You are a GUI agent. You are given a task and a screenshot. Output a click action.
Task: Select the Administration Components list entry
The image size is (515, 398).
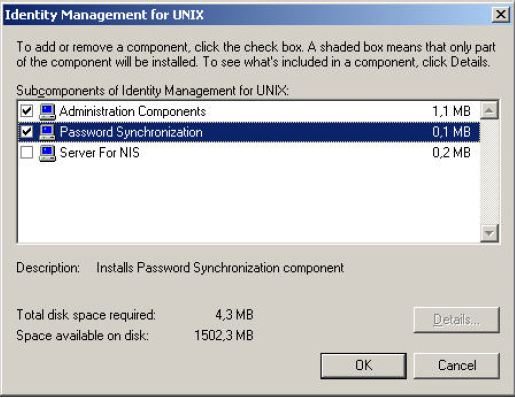pos(249,111)
